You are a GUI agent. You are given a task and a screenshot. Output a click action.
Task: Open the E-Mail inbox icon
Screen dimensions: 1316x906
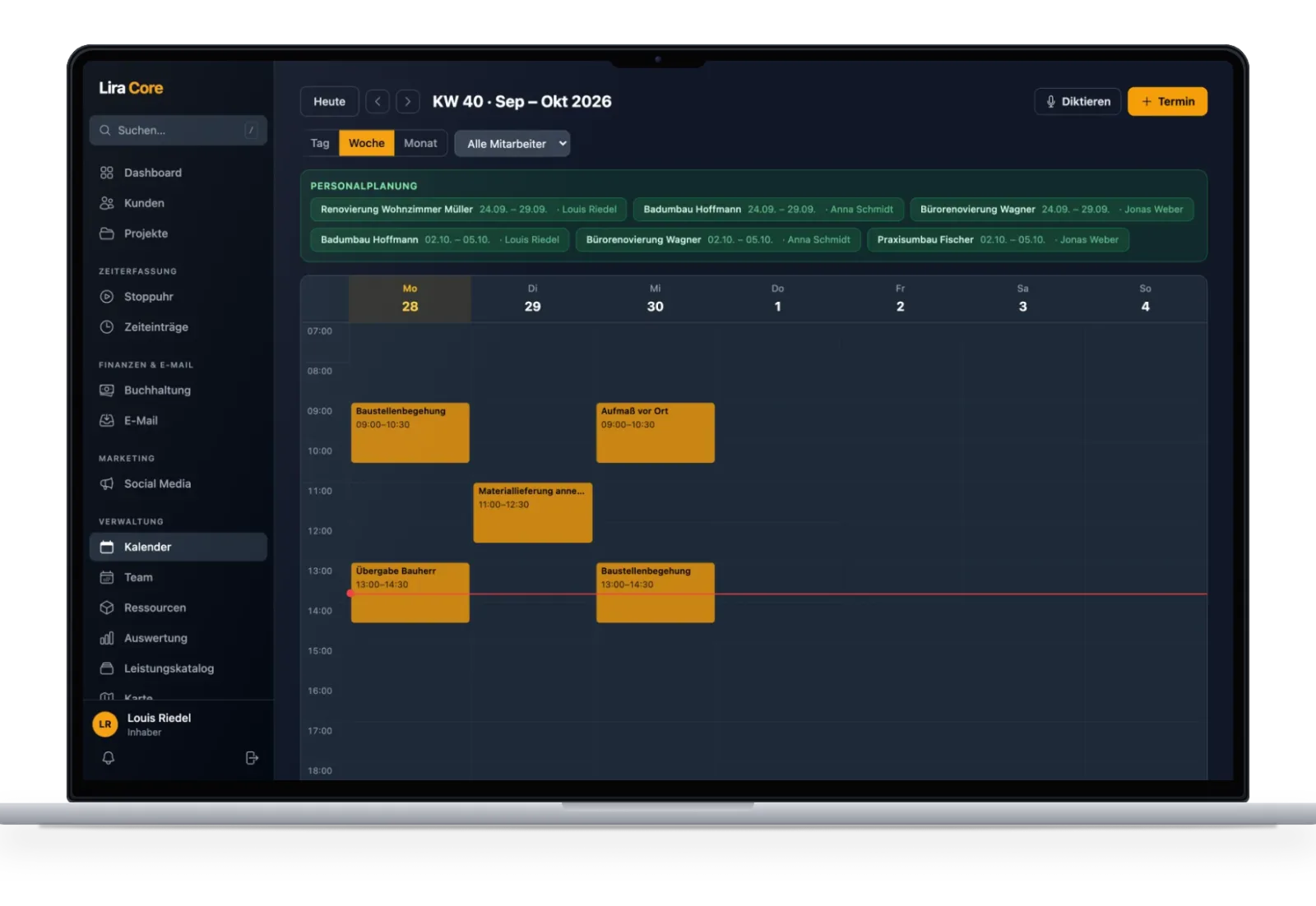107,421
